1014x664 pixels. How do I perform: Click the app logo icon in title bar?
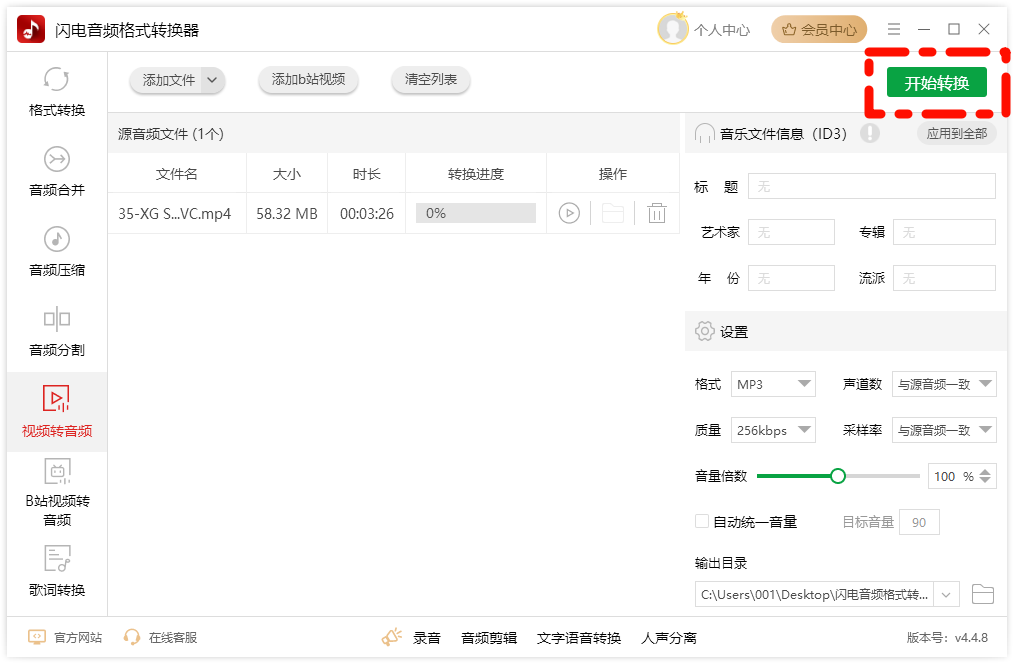[30, 30]
